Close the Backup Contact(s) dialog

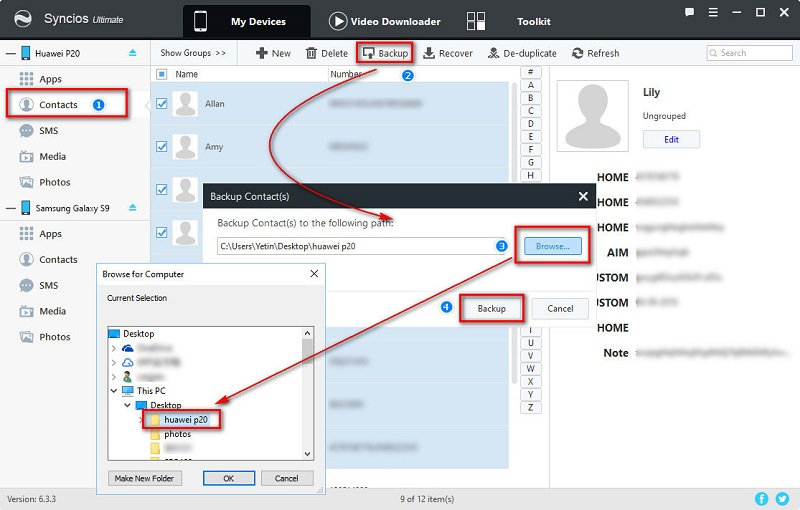tap(583, 196)
